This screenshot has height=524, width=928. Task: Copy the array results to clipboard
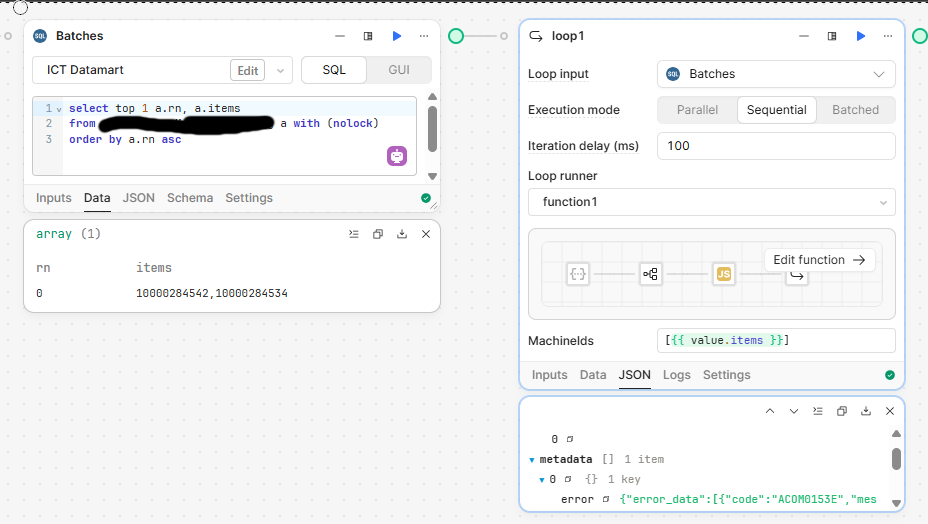378,234
